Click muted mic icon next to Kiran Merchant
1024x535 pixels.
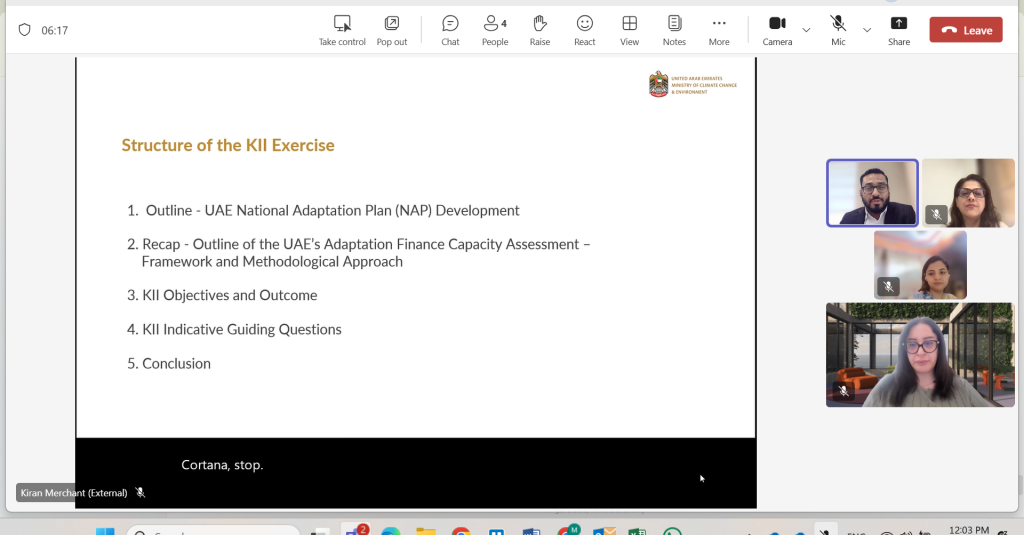[140, 493]
